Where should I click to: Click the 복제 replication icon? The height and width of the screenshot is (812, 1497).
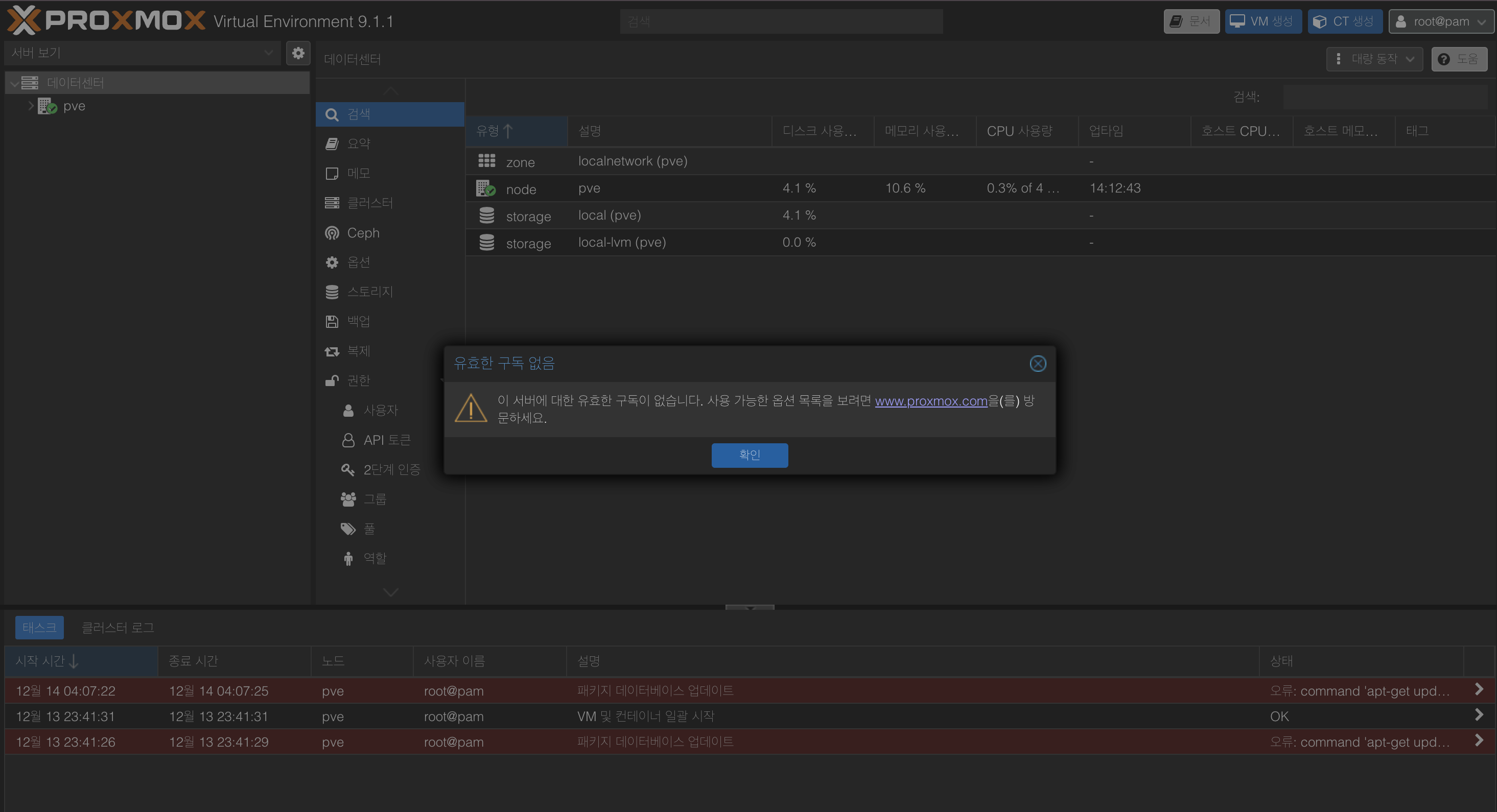pyautogui.click(x=332, y=351)
